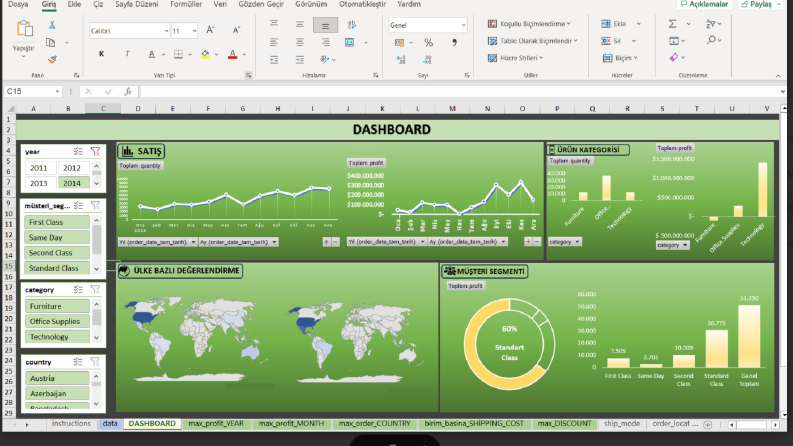793x446 pixels.
Task: Toggle italic formatting (T)
Action: [x=127, y=54]
